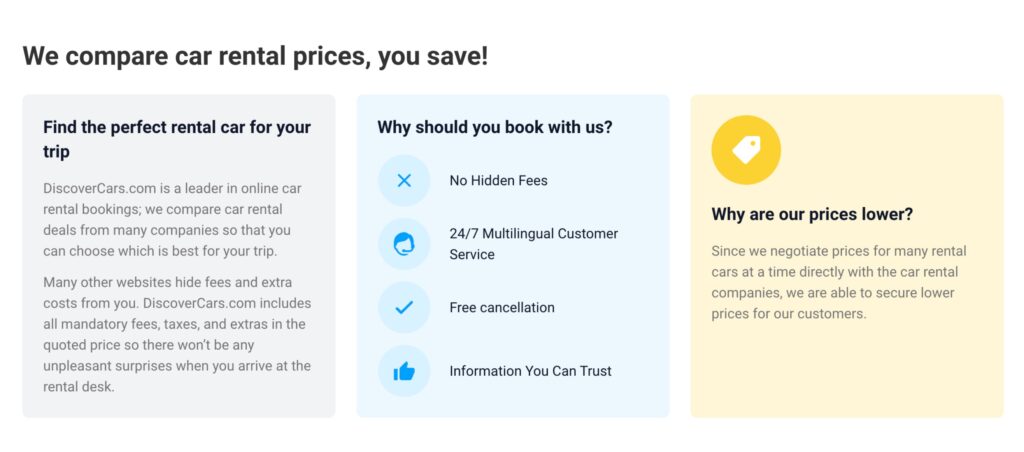Screen dimensions: 1024x452
Task: Click the gray card about finding a rental car
Action: pyautogui.click(x=179, y=256)
